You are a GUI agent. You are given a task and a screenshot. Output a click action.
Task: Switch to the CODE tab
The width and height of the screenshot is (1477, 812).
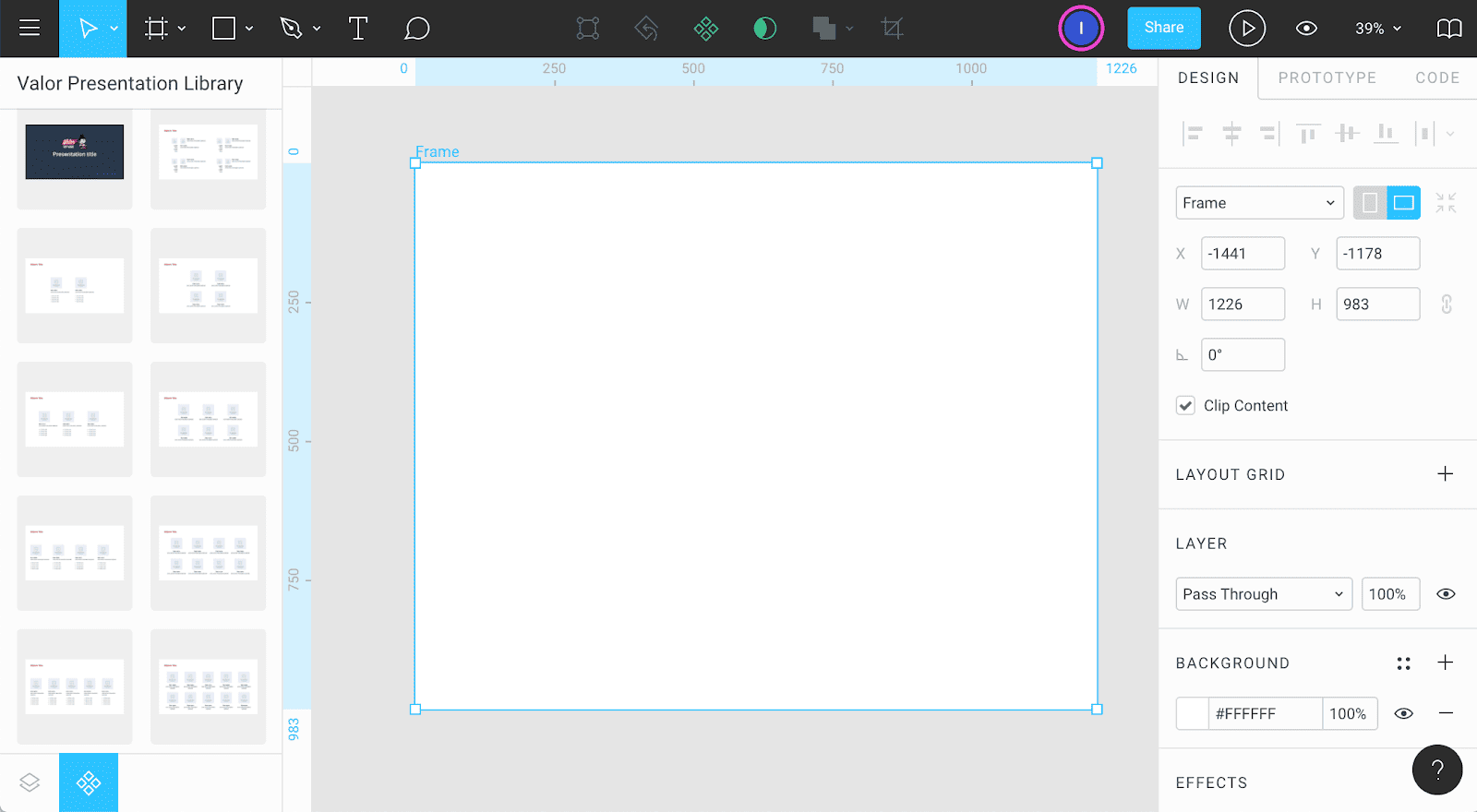(1437, 78)
